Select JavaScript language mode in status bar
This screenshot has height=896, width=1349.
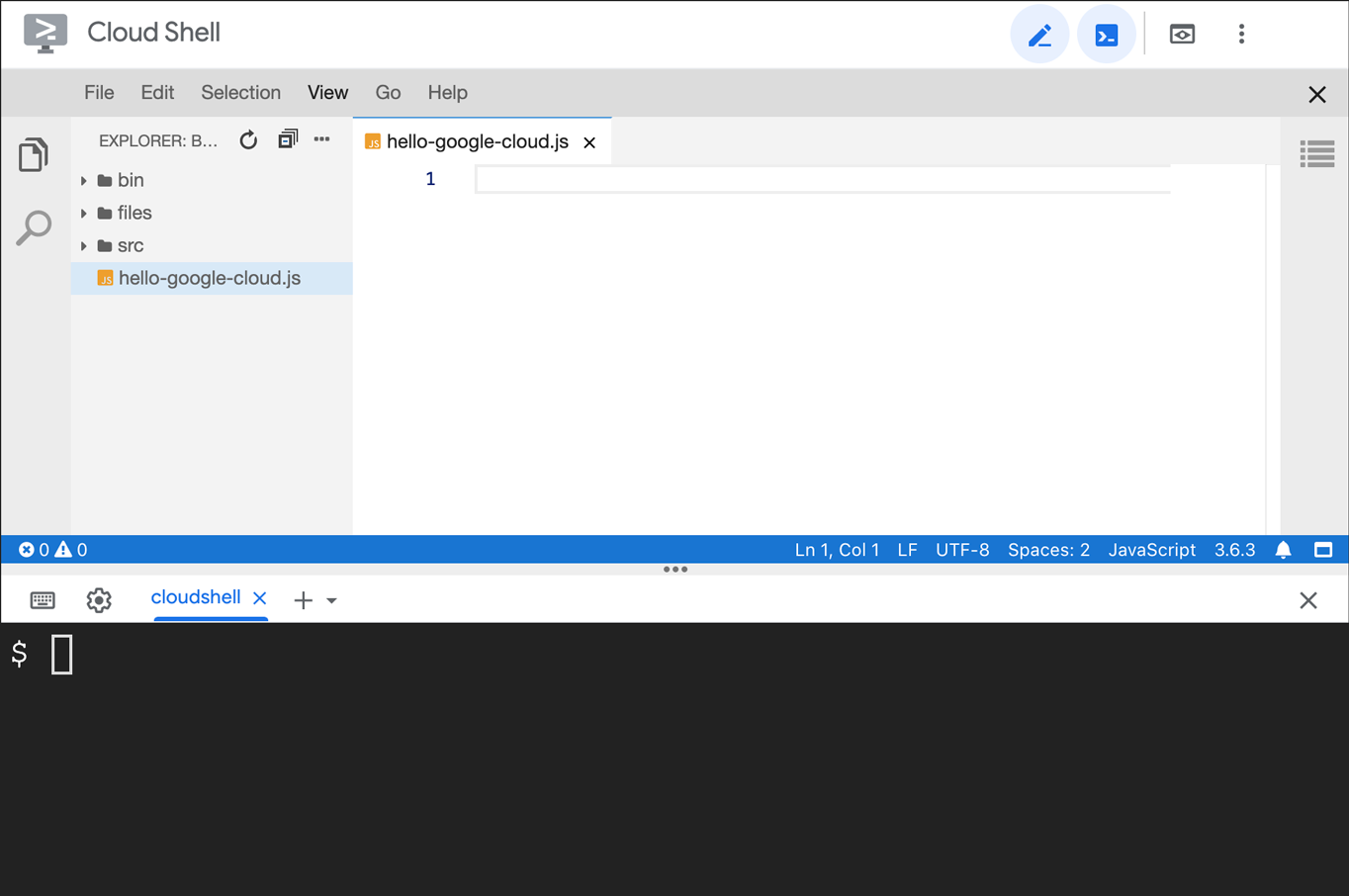click(x=1151, y=550)
